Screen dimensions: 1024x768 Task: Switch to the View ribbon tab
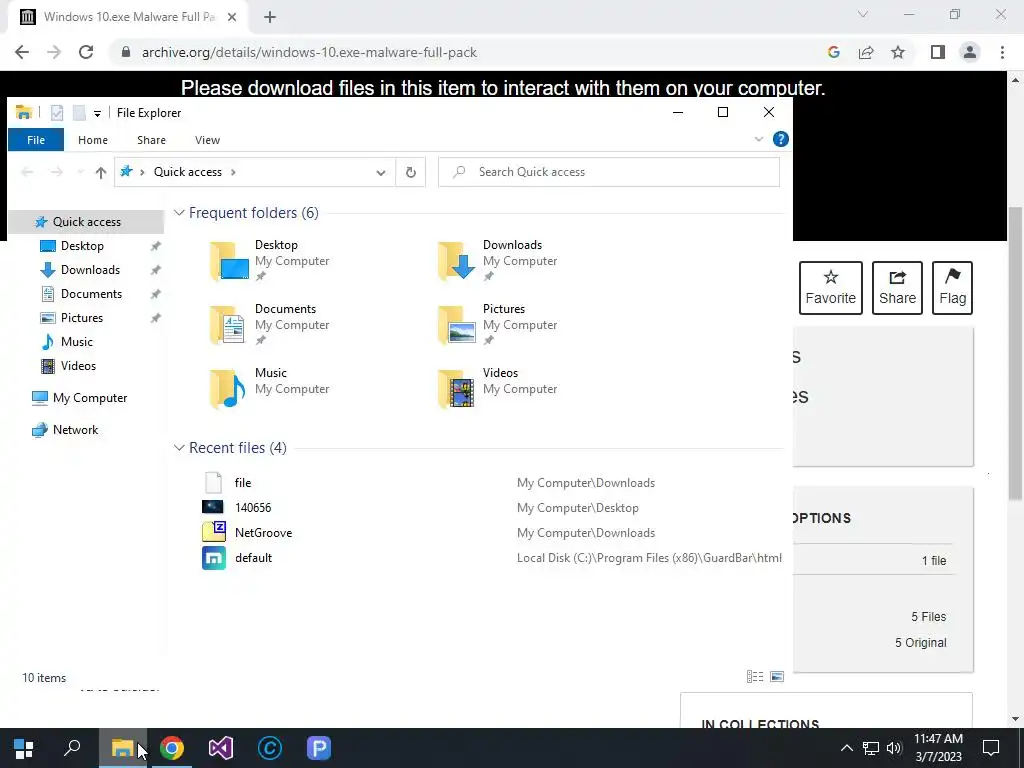207,140
